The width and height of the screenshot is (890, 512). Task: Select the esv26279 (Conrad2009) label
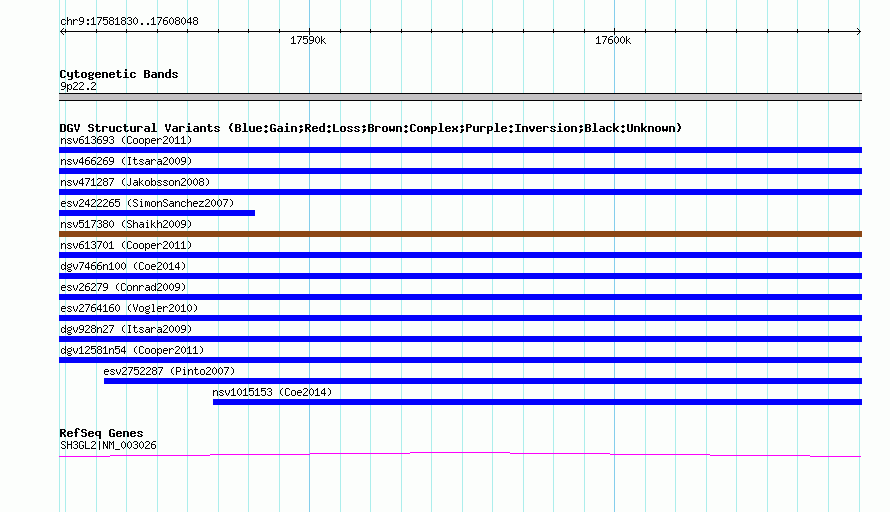[x=123, y=287]
